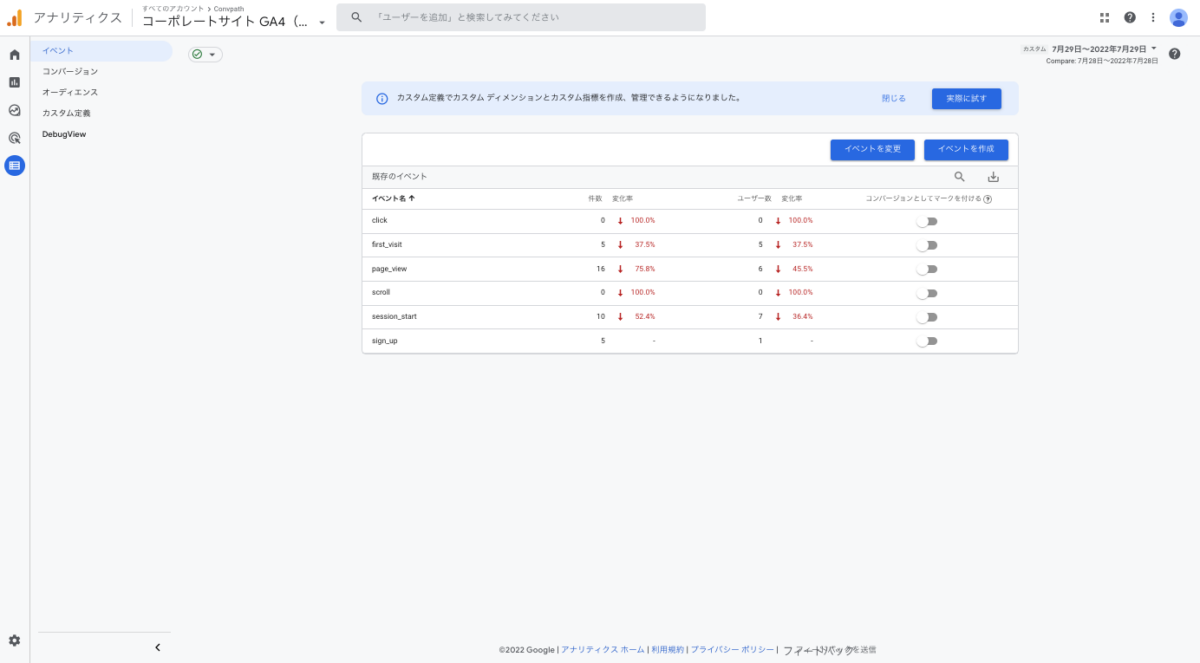Image resolution: width=1200 pixels, height=663 pixels.
Task: Expand the green check status dropdown
Action: point(205,55)
